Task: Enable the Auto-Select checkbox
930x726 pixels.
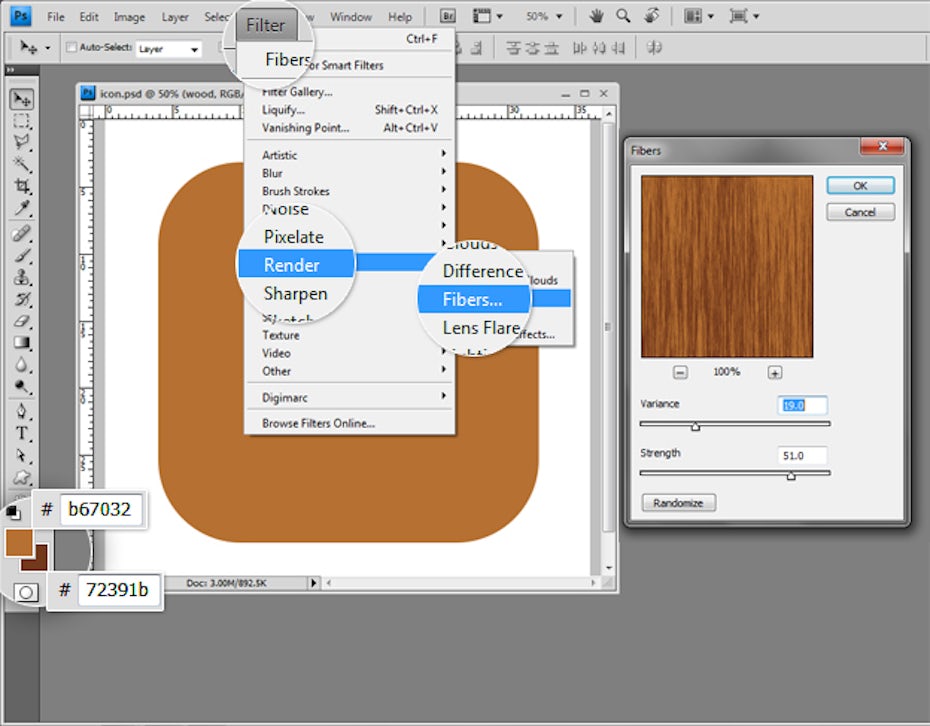Action: [71, 47]
